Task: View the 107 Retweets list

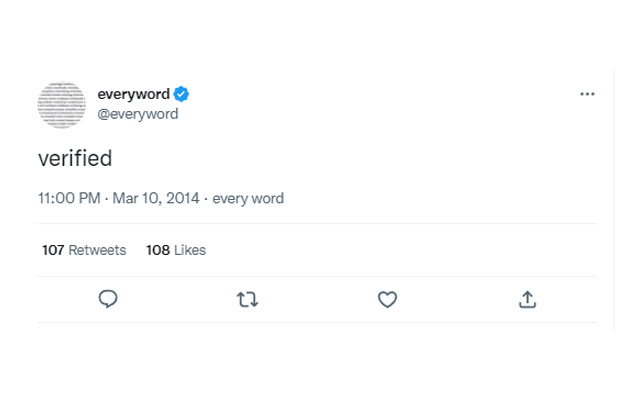Action: (x=84, y=250)
